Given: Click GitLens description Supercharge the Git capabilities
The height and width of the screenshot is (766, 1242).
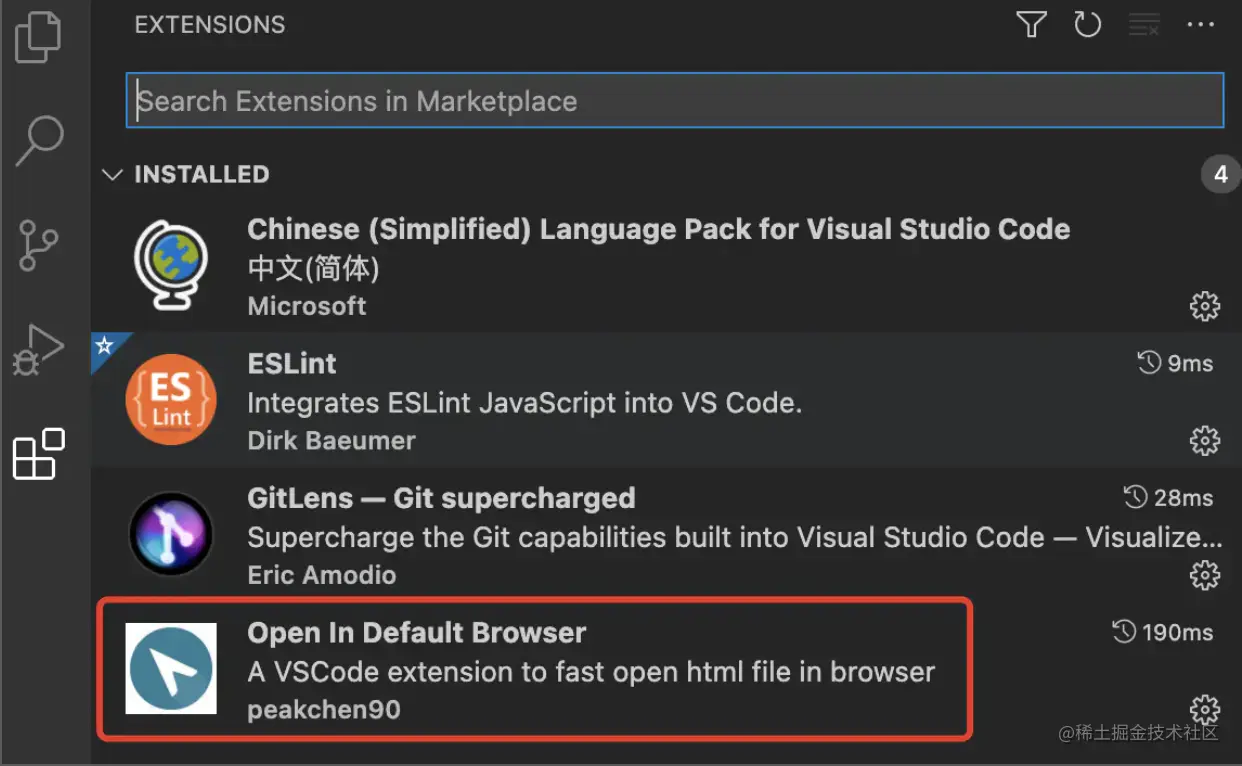Looking at the screenshot, I should click(x=735, y=537).
